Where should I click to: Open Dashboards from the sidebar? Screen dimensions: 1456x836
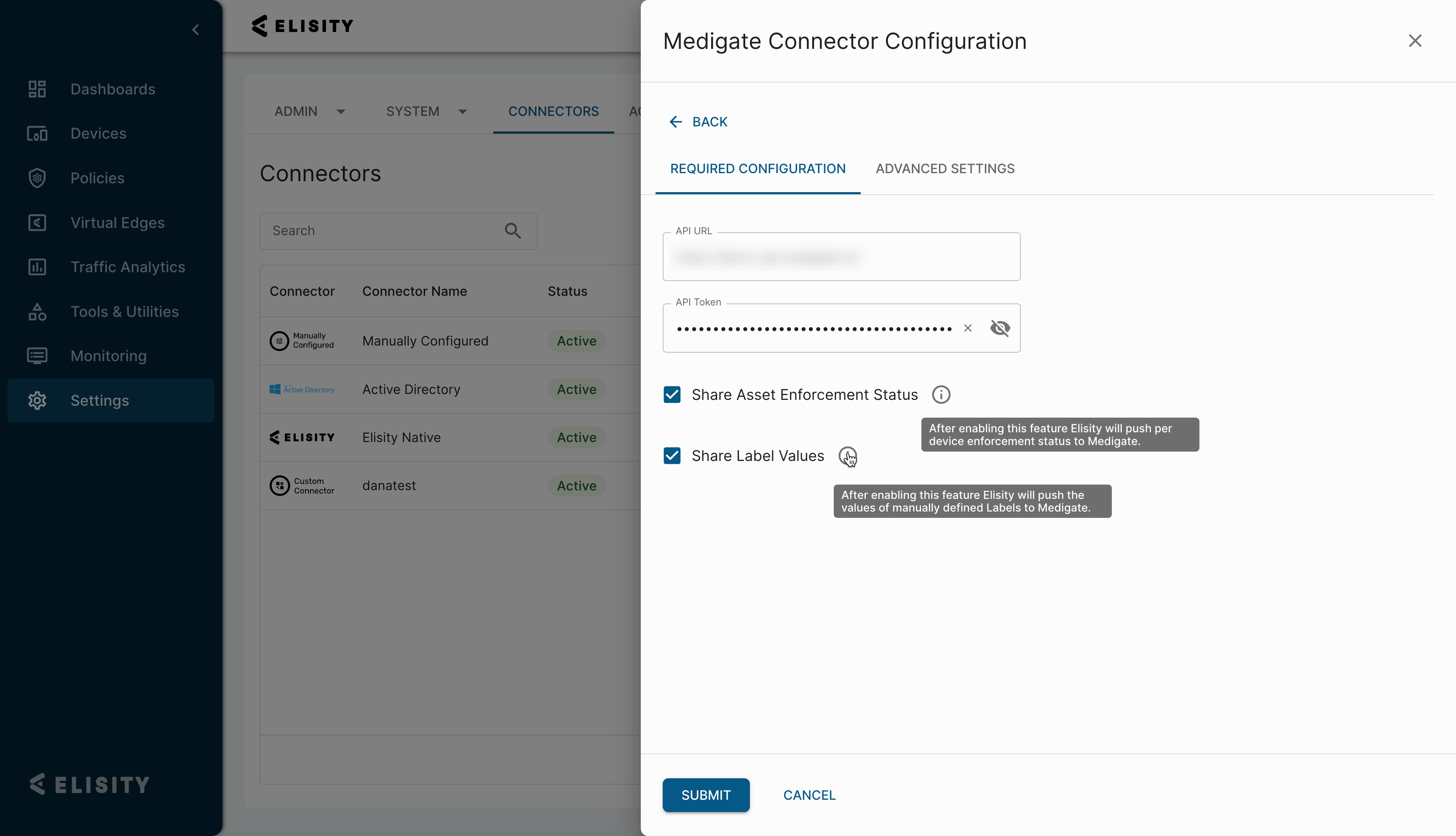click(112, 89)
